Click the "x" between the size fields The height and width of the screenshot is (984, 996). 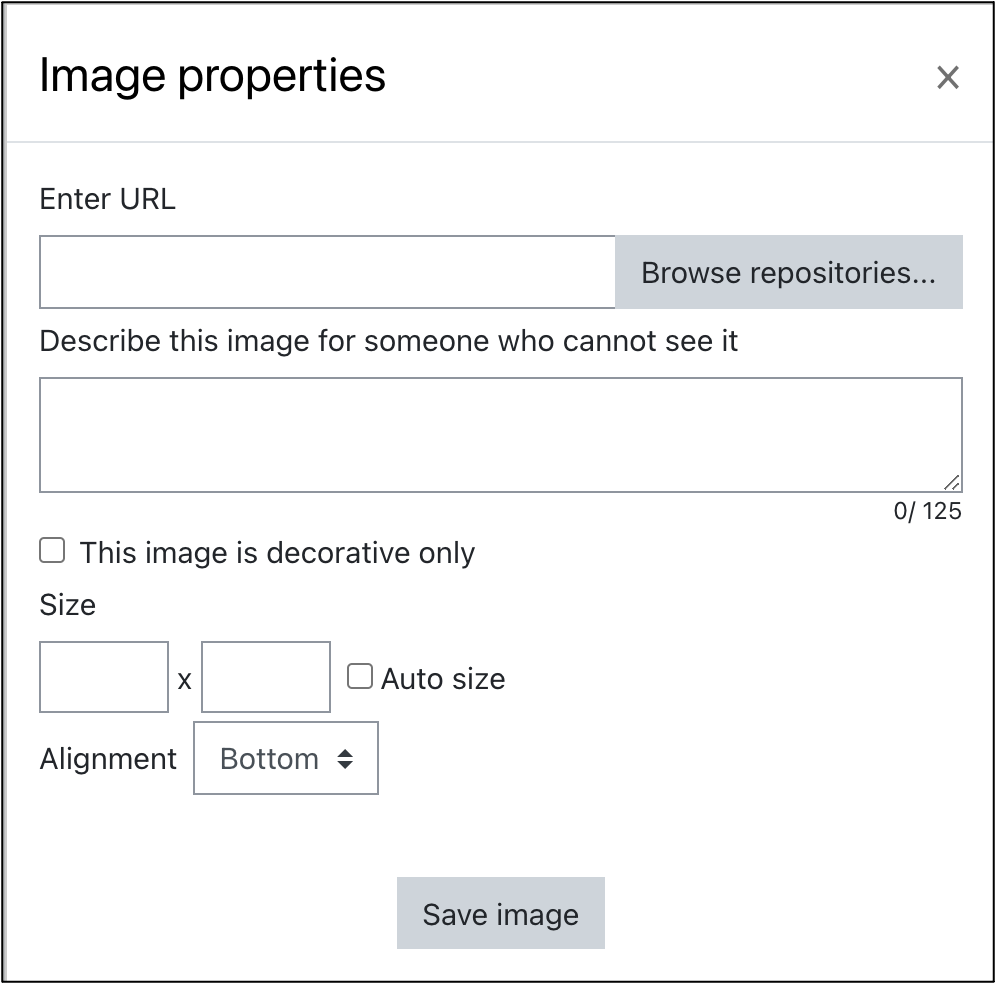184,680
